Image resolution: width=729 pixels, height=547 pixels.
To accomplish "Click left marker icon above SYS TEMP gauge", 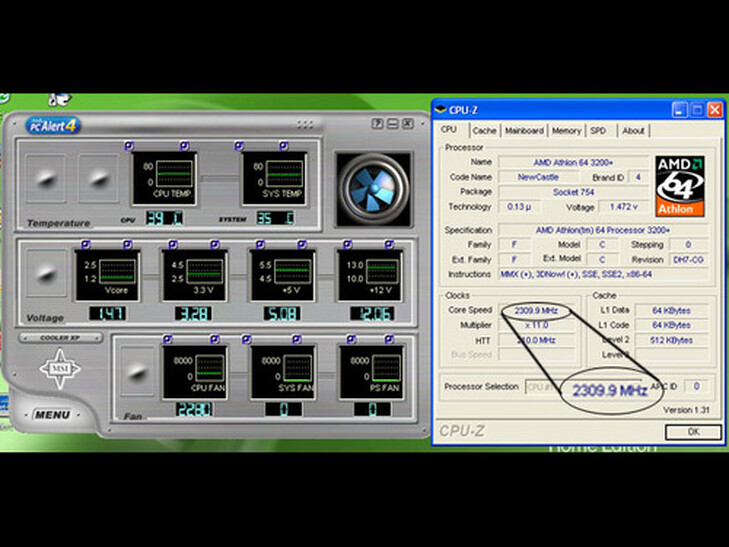I will tap(239, 146).
